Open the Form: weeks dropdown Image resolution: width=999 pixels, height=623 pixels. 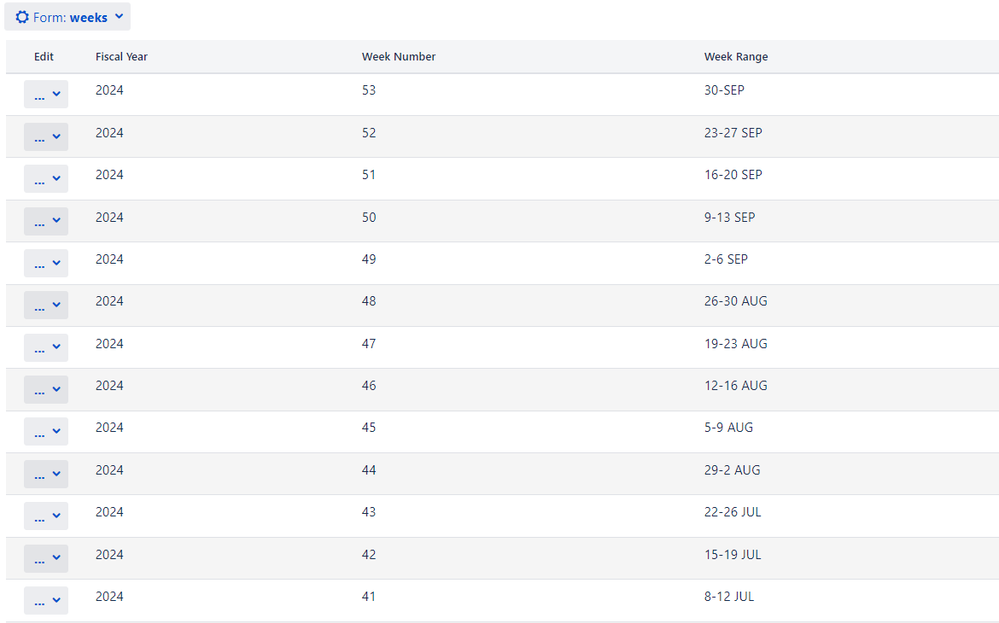coord(68,17)
